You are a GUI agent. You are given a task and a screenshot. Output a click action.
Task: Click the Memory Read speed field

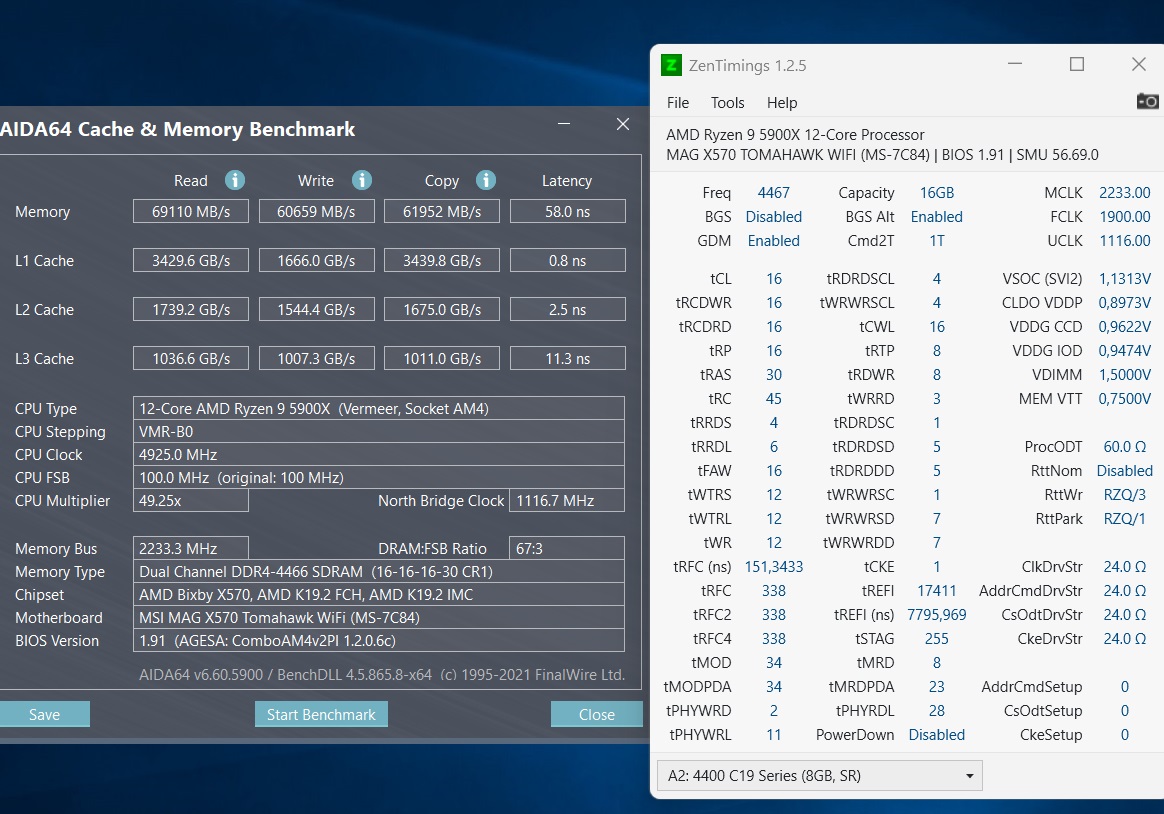click(x=190, y=211)
